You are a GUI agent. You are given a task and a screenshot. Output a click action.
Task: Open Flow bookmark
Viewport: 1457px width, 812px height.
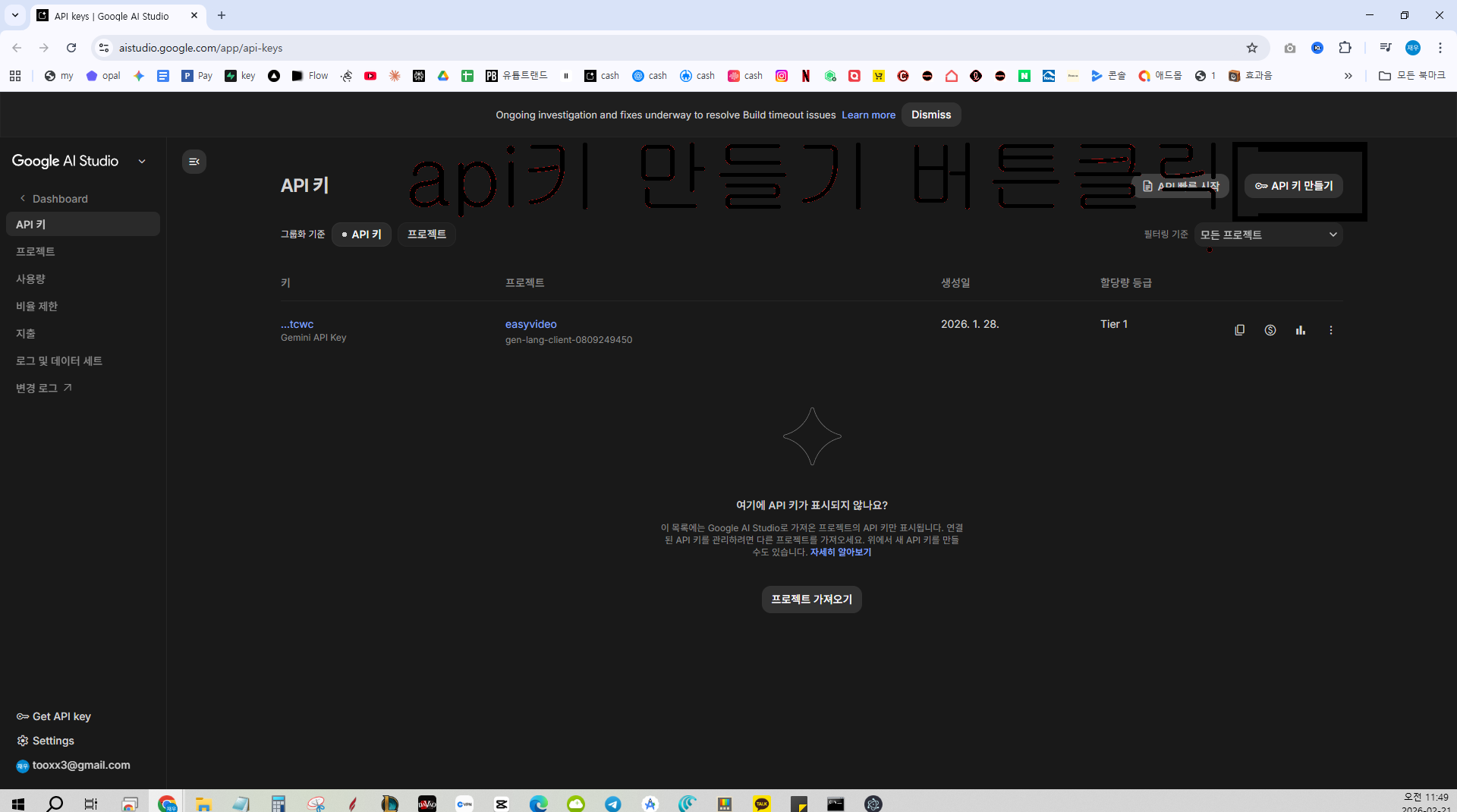(310, 76)
